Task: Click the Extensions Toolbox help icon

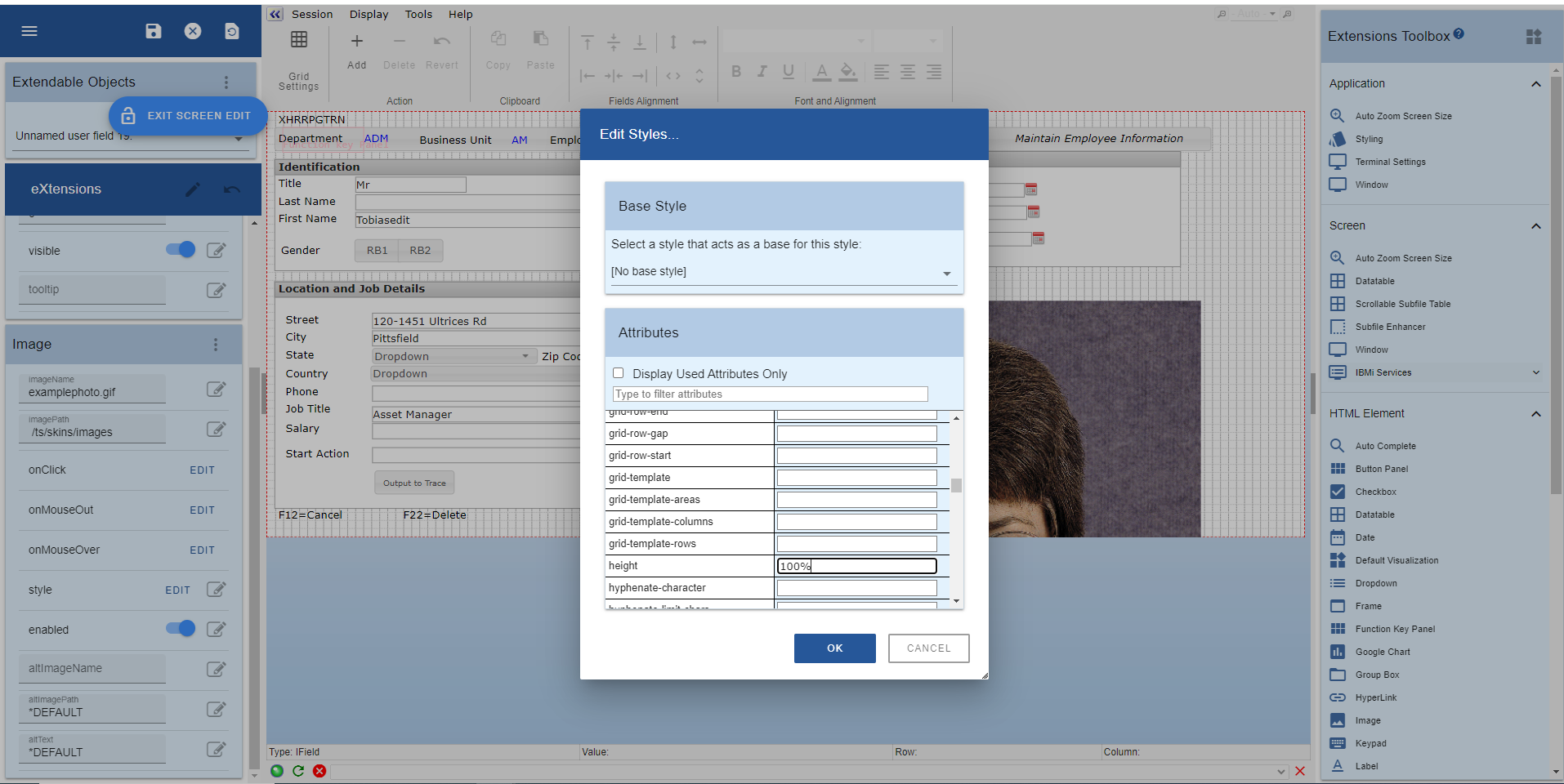Action: (1459, 34)
